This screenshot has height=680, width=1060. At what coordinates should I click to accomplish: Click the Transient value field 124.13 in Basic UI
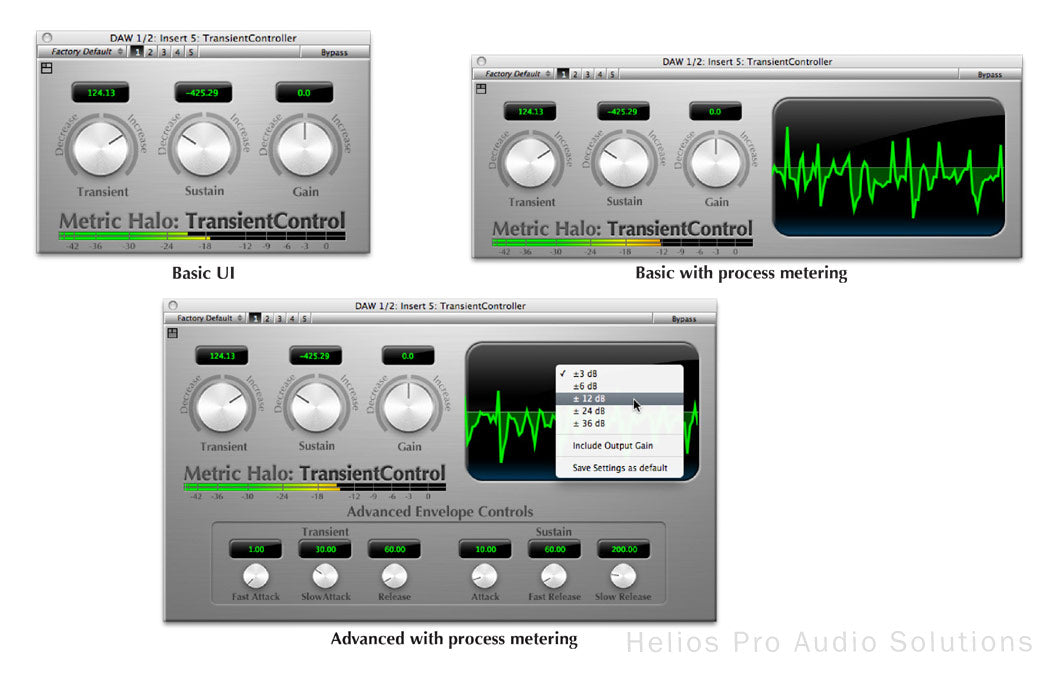(x=101, y=92)
